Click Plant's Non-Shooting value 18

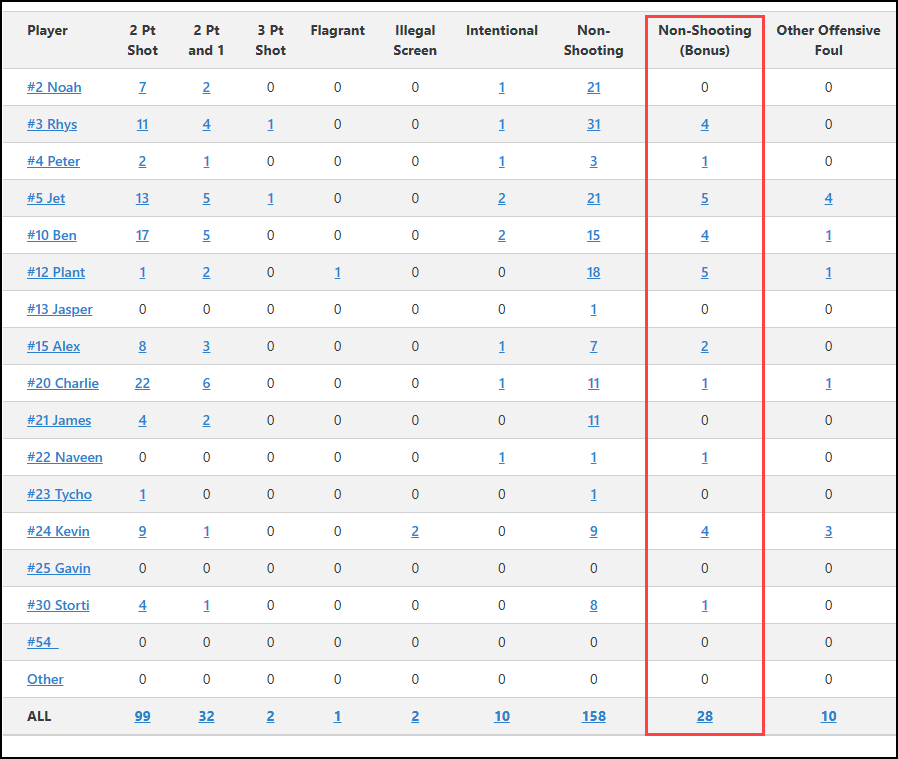593,272
